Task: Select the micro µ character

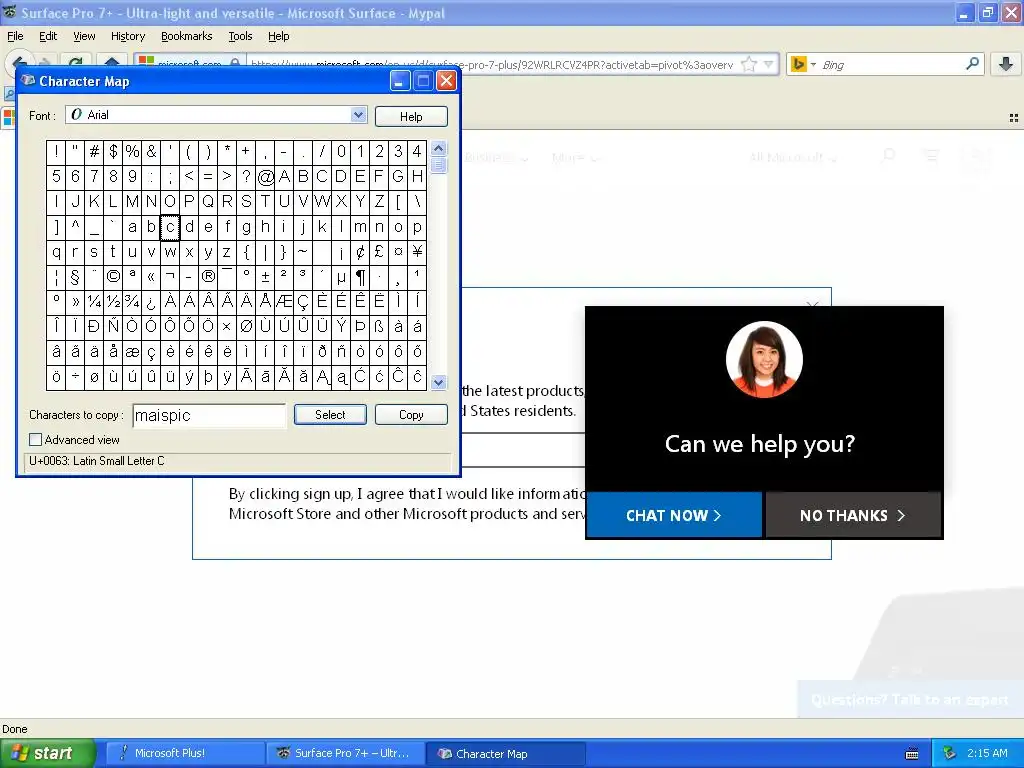Action: (x=341, y=277)
